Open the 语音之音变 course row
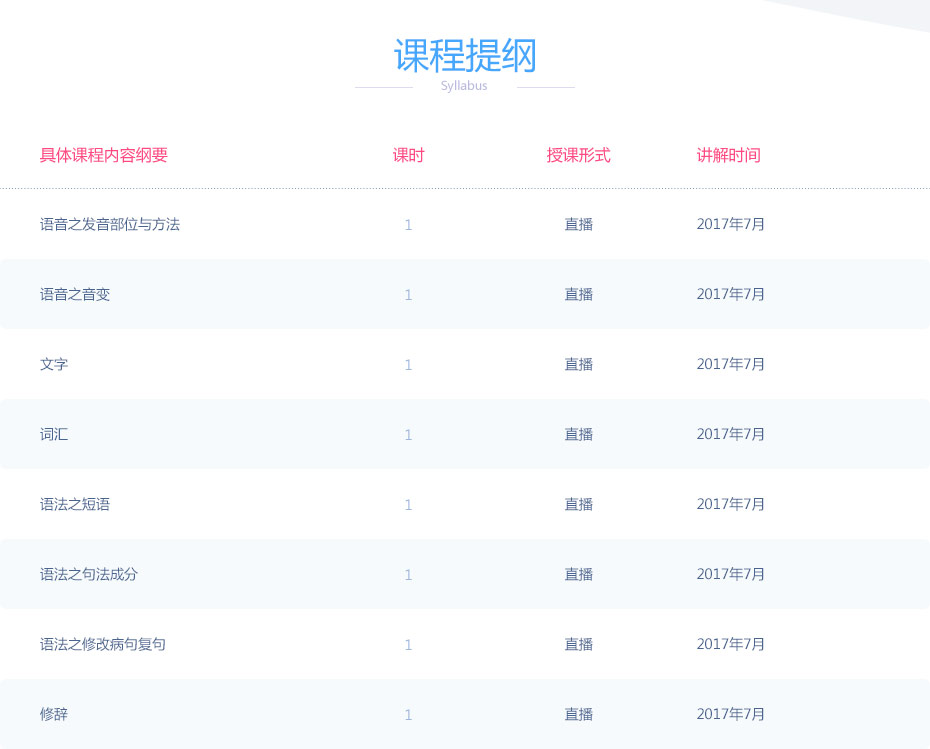The image size is (930, 749). point(465,294)
